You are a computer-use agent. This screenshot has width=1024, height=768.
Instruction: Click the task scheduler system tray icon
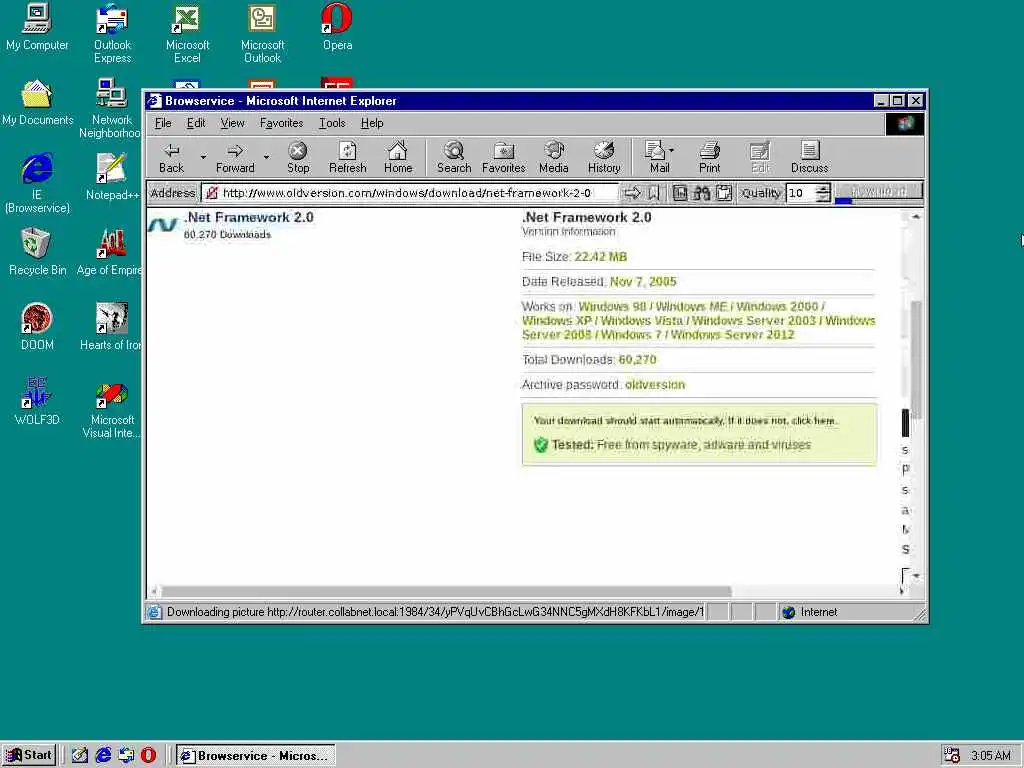click(x=952, y=755)
